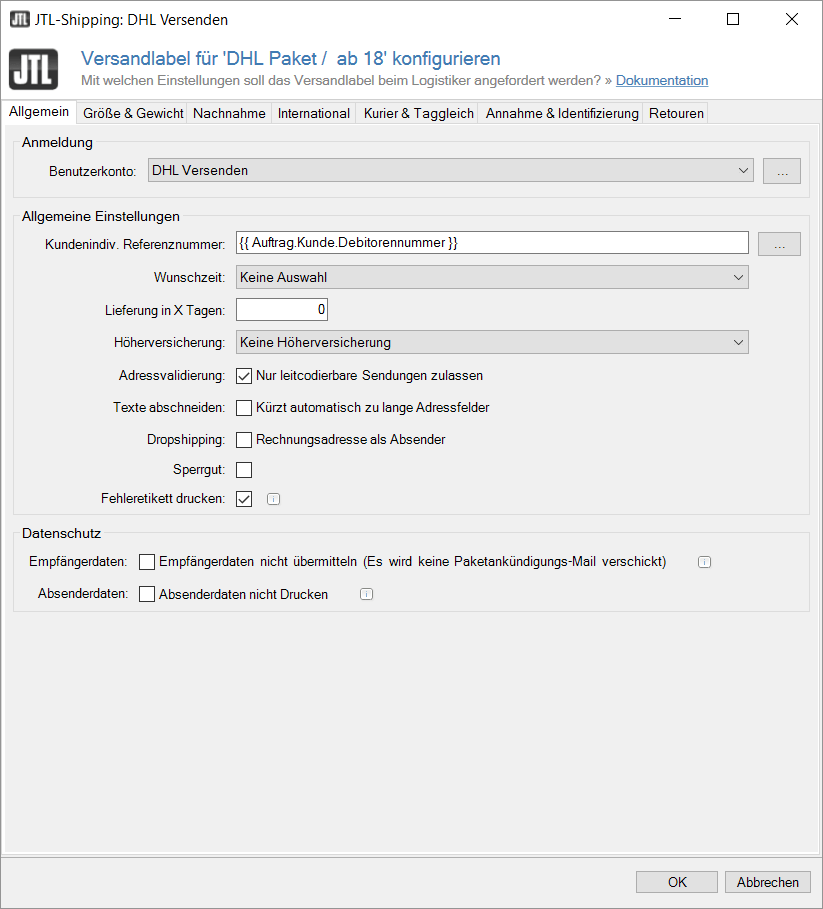Tick the Sperrgut checkbox
The height and width of the screenshot is (909, 823).
click(x=244, y=470)
